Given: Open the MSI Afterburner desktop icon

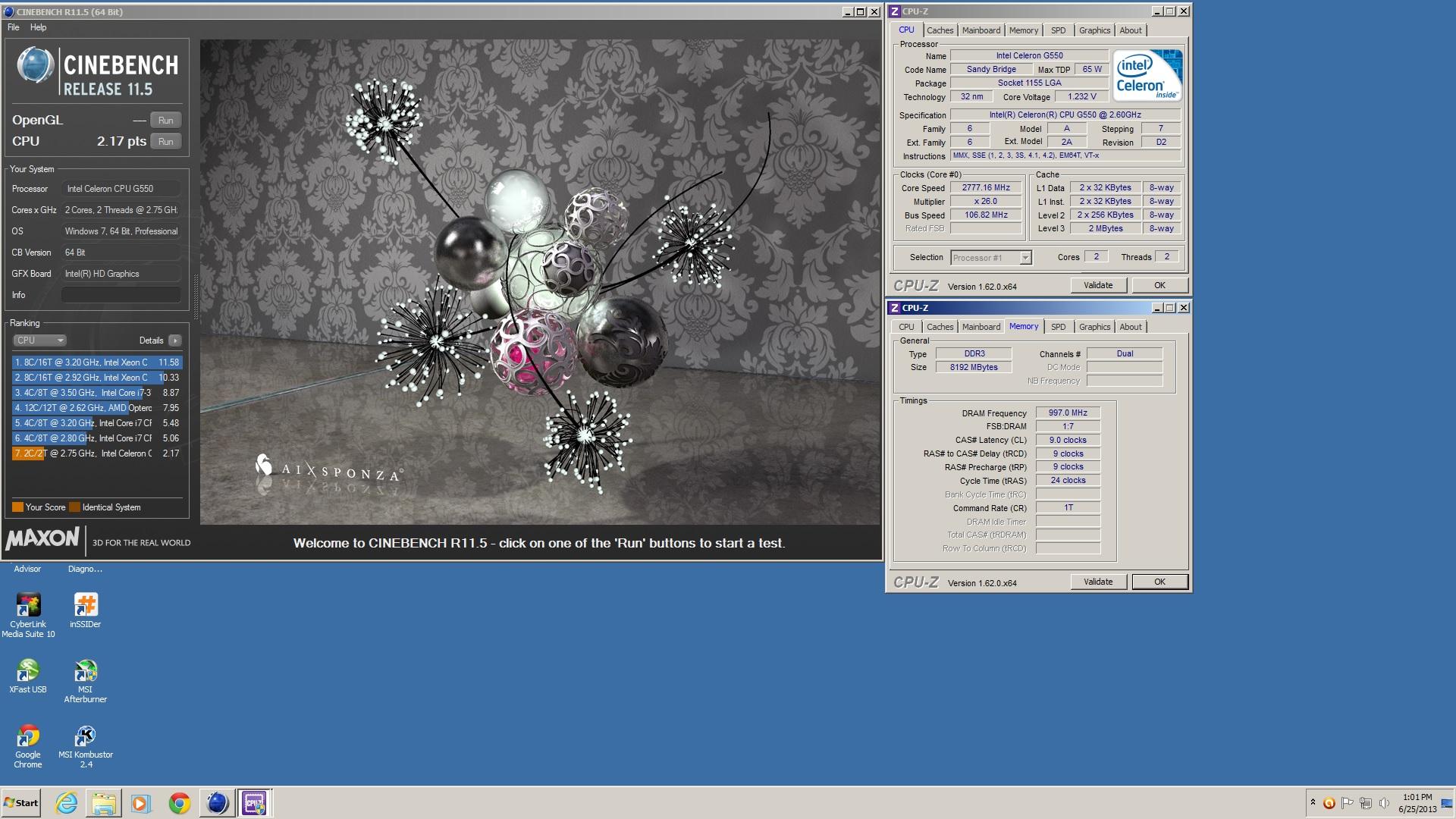Looking at the screenshot, I should pyautogui.click(x=86, y=680).
